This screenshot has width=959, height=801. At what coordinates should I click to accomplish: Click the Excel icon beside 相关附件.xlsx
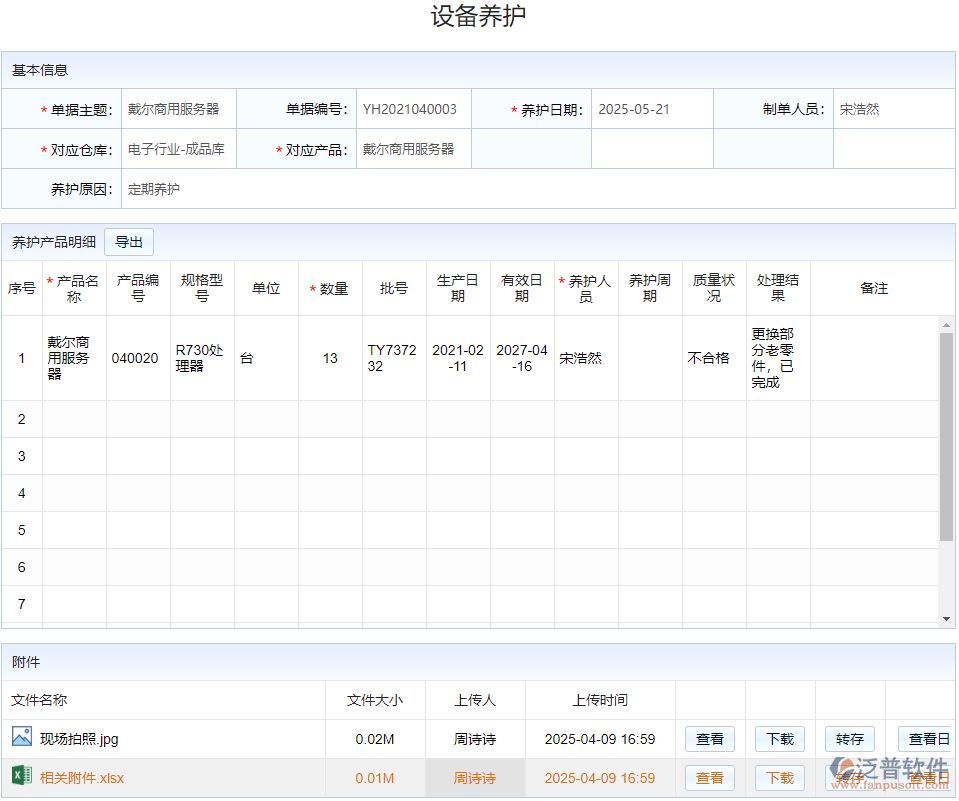point(21,777)
